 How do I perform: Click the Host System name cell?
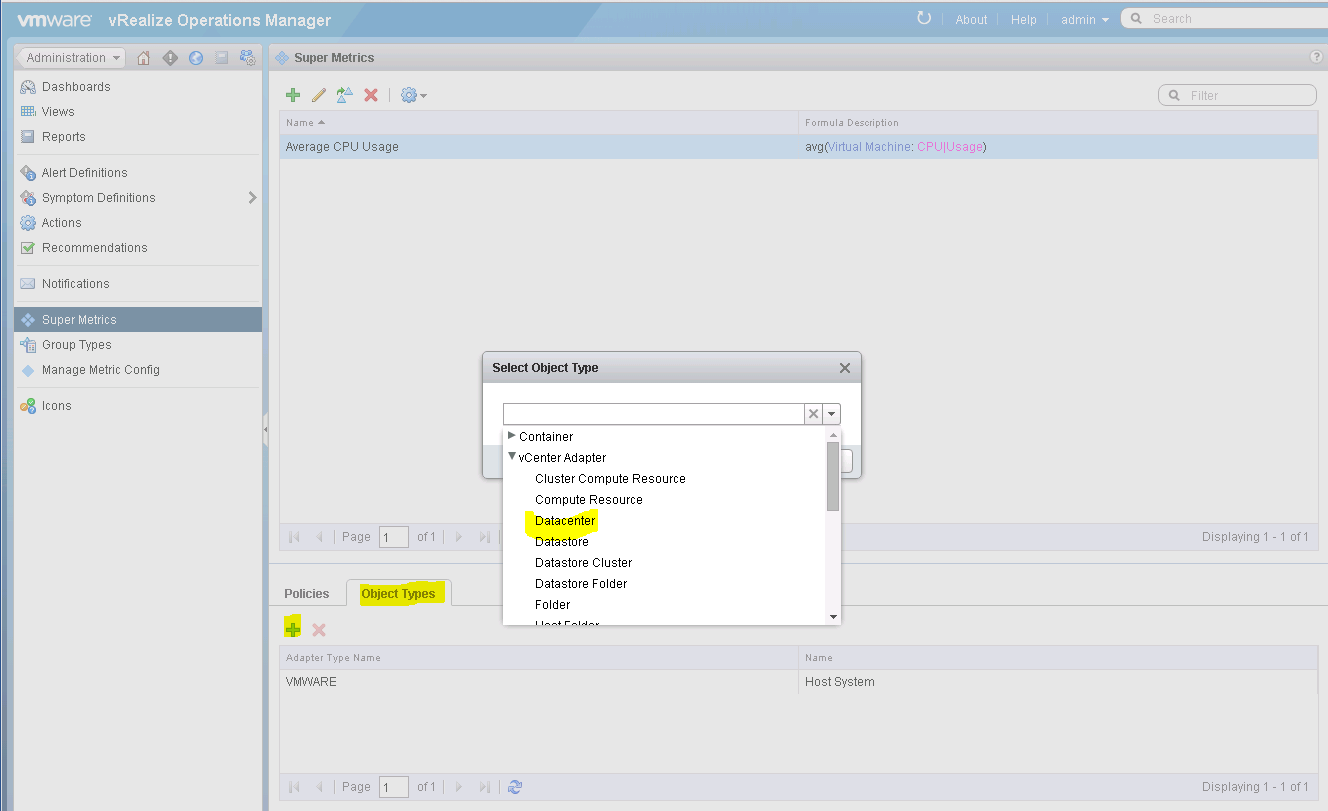point(840,682)
